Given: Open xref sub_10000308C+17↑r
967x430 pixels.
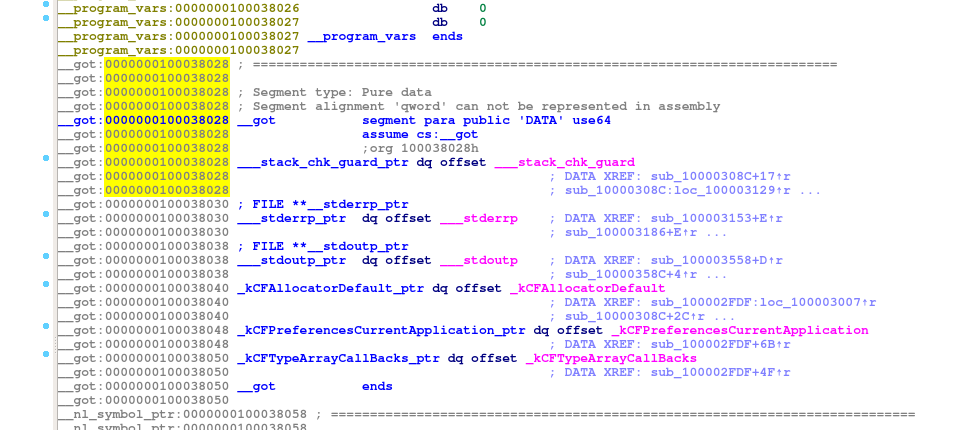Looking at the screenshot, I should 720,176.
